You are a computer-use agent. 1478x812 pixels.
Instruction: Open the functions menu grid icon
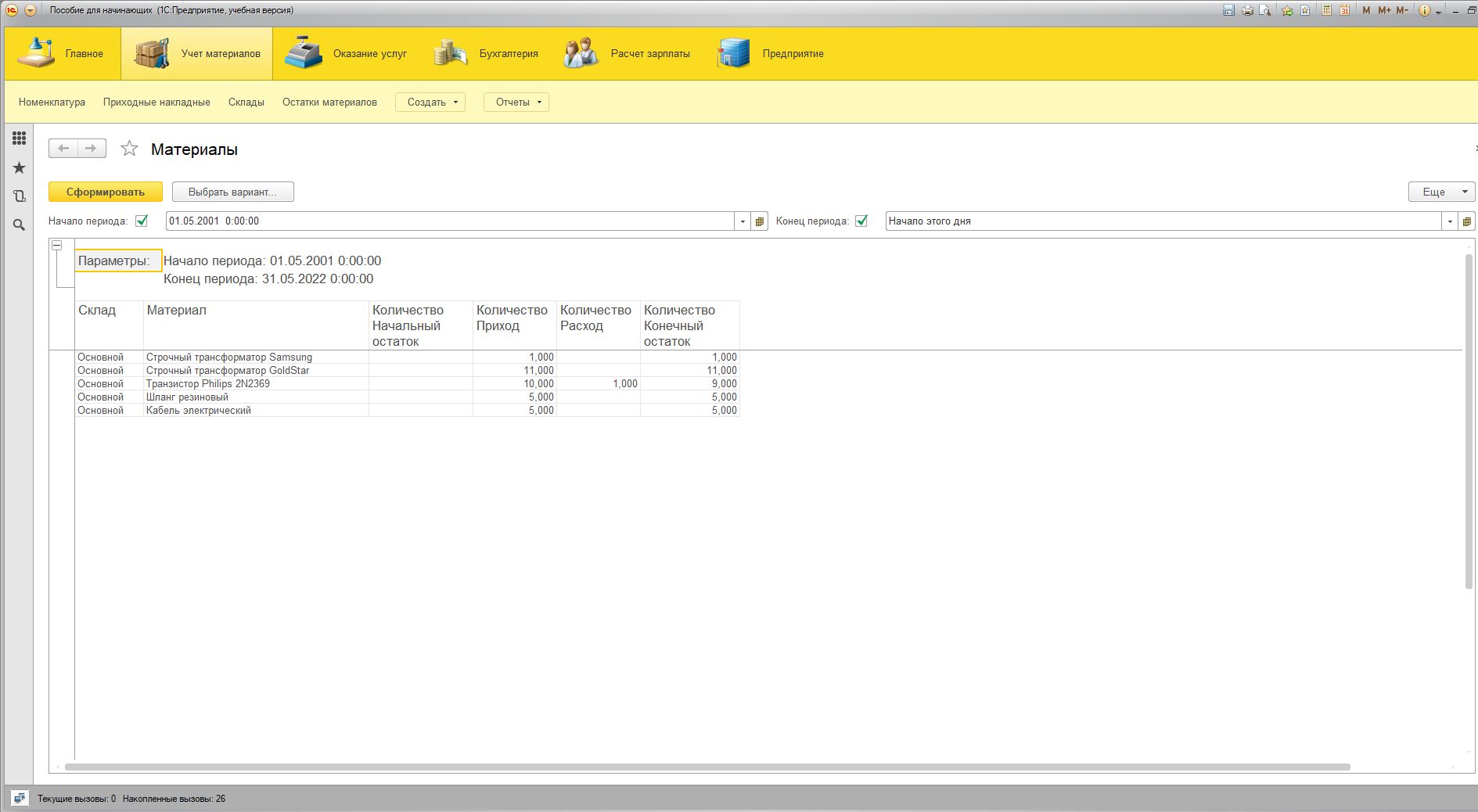pyautogui.click(x=20, y=138)
